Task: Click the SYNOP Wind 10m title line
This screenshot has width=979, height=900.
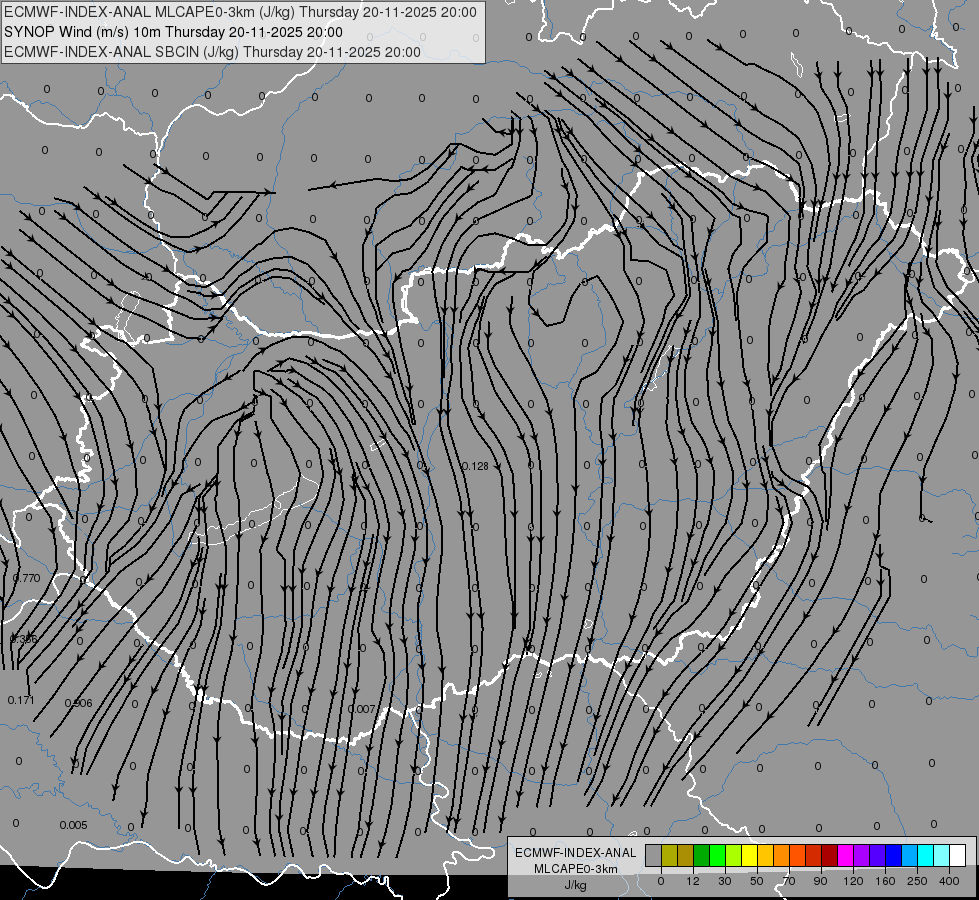Action: [173, 32]
